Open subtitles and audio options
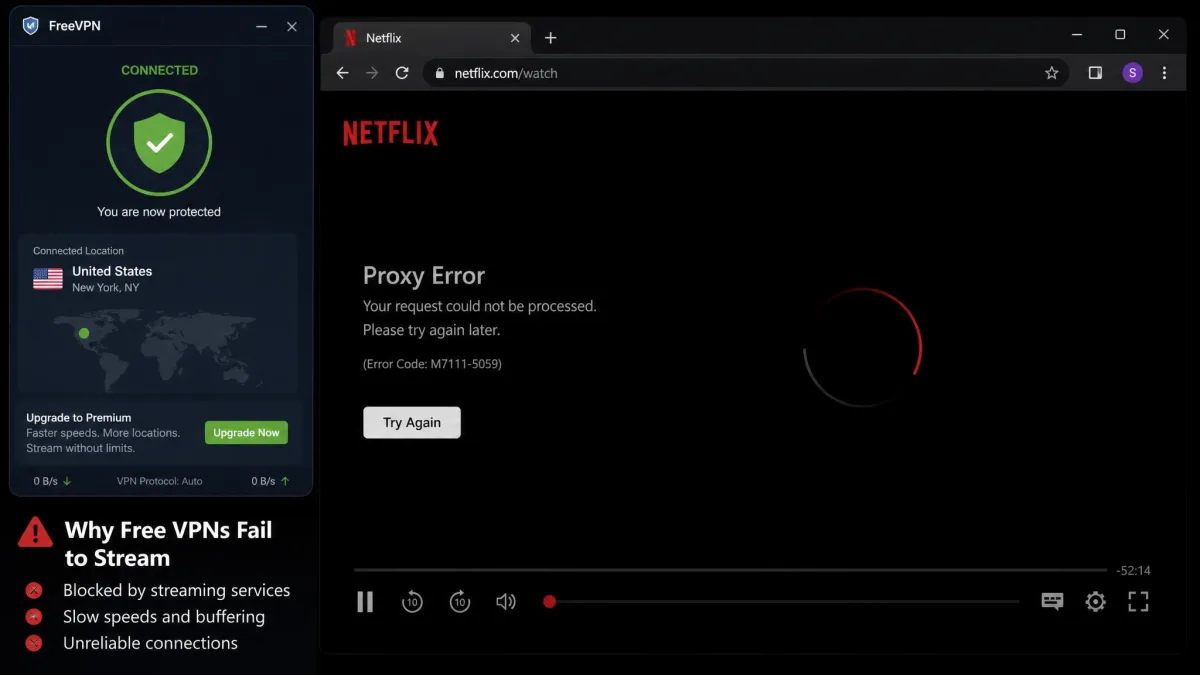 [x=1052, y=601]
